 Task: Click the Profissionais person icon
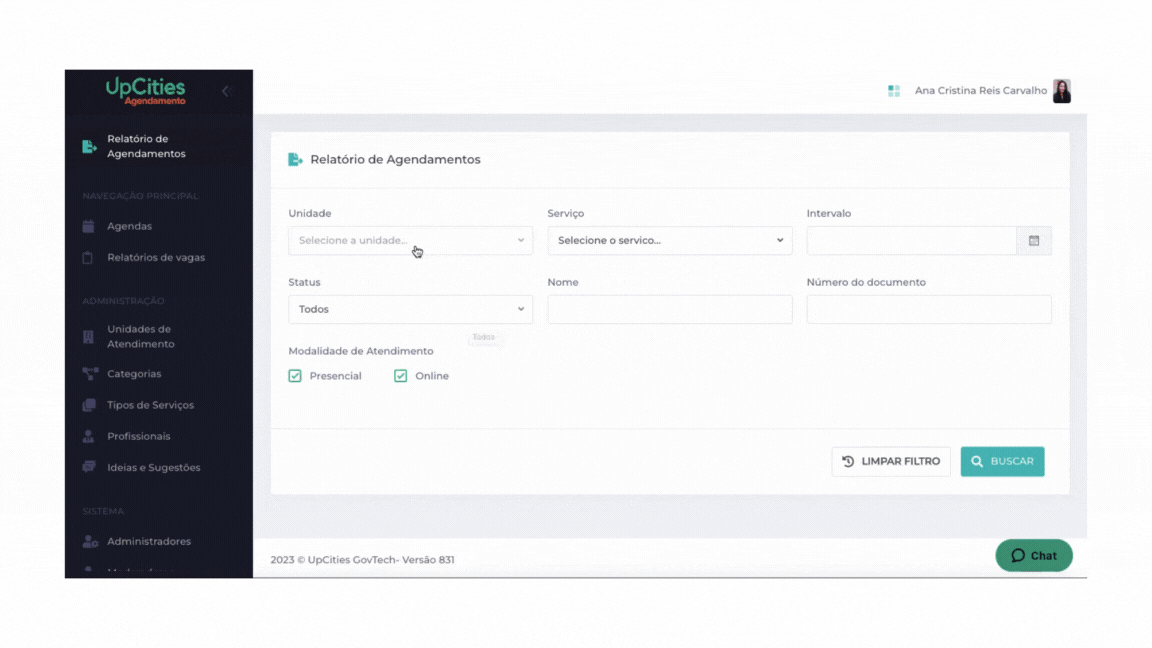coord(88,436)
